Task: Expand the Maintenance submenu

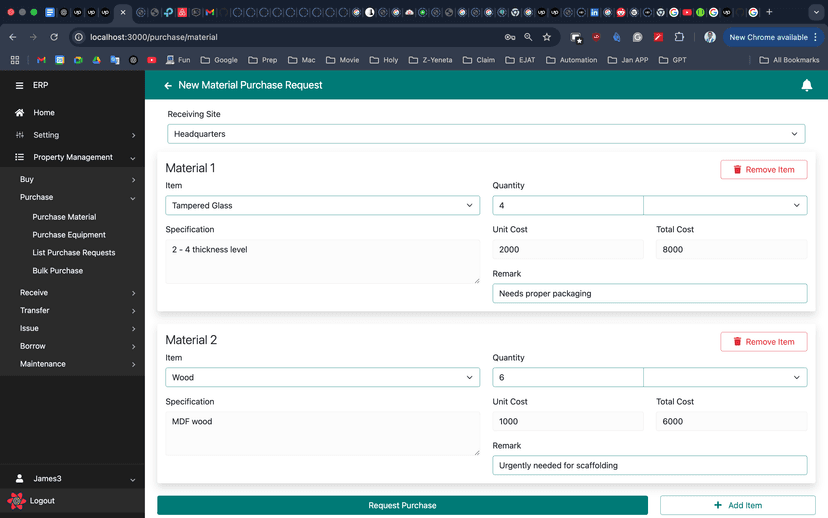Action: (x=72, y=364)
